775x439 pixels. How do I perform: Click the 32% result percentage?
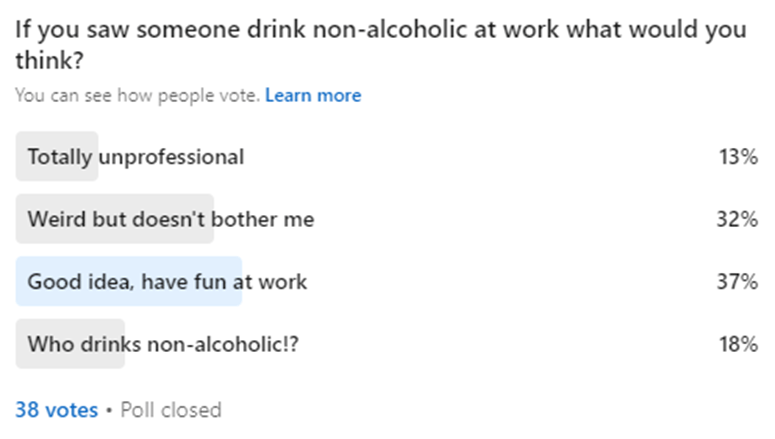point(737,219)
